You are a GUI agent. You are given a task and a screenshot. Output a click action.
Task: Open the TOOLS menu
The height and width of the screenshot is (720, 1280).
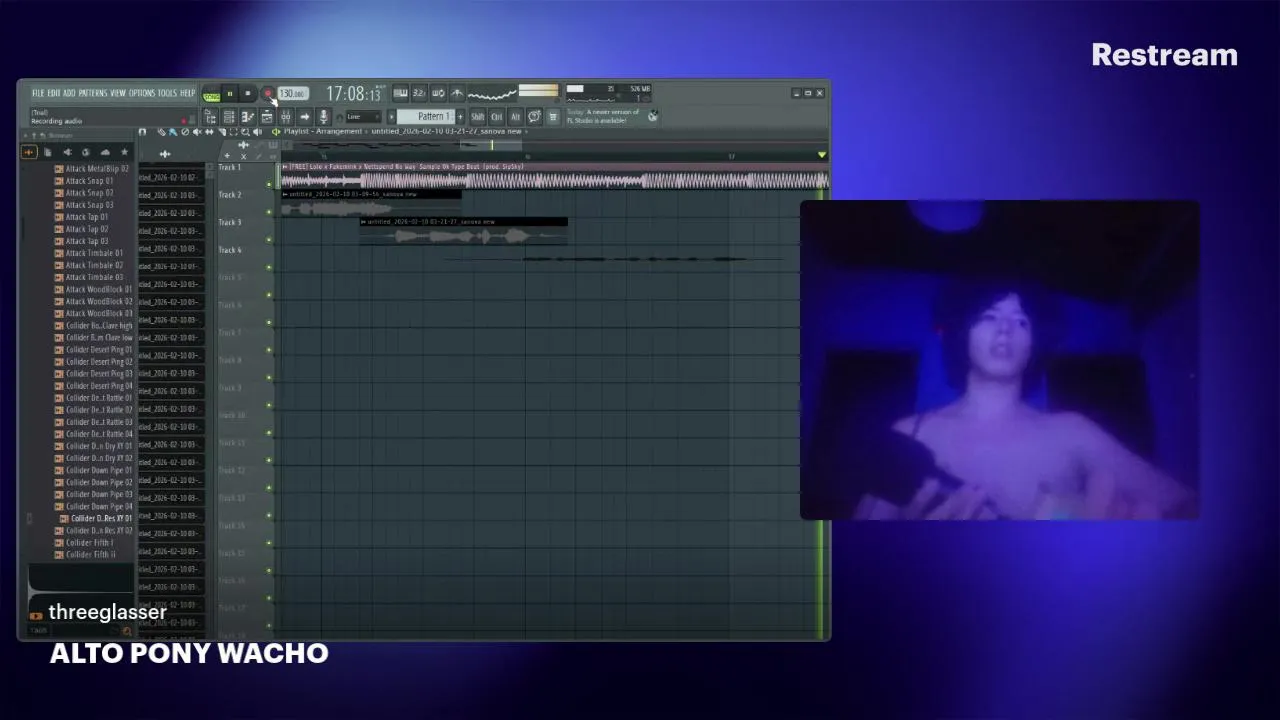[167, 93]
